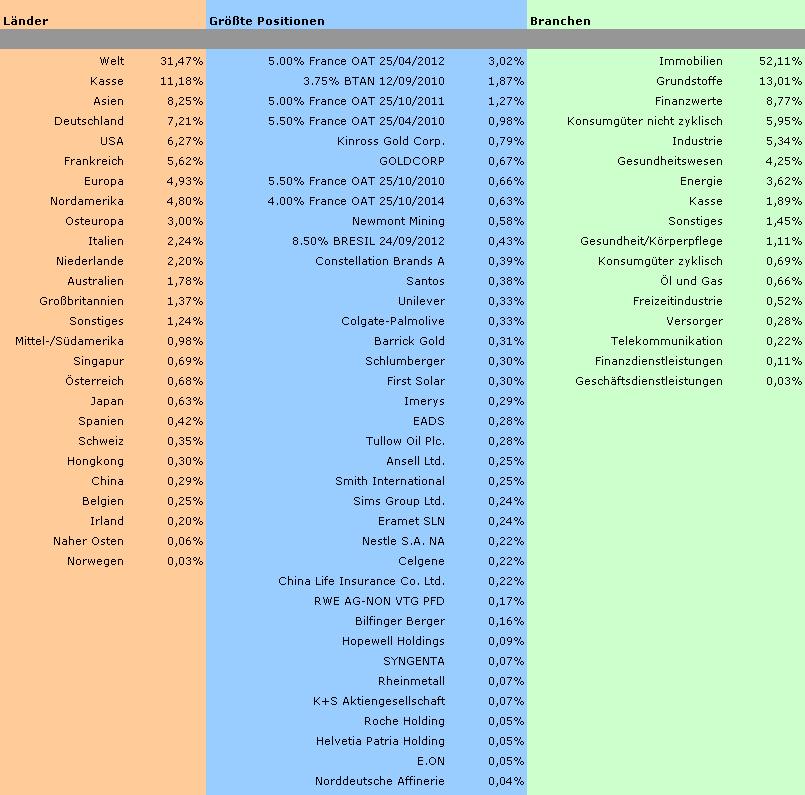The image size is (805, 795).
Task: Click the Telekommunikation sector row
Action: coord(666,341)
